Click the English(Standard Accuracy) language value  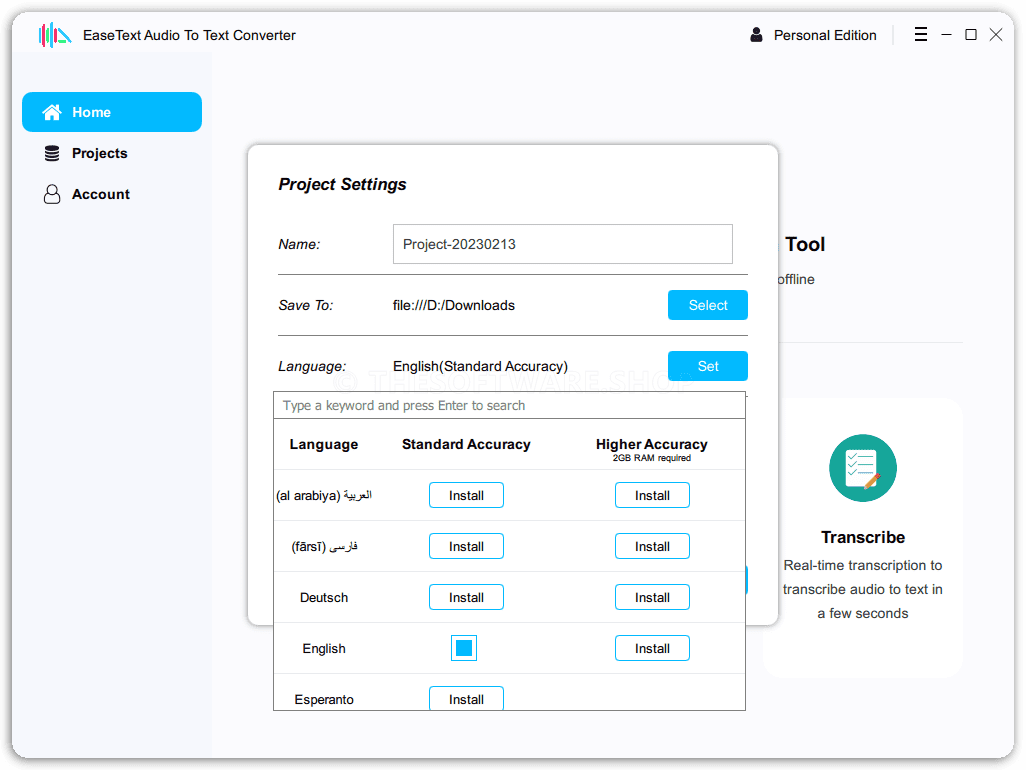click(480, 366)
